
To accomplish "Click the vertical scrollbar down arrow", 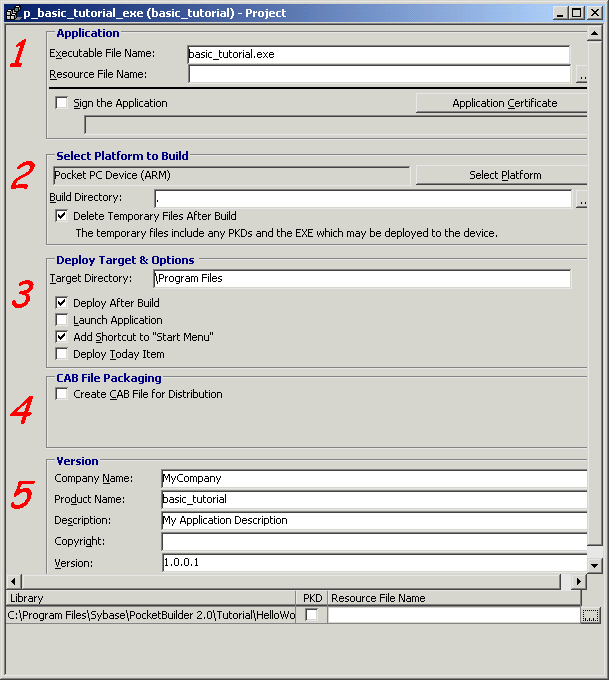I will (594, 565).
